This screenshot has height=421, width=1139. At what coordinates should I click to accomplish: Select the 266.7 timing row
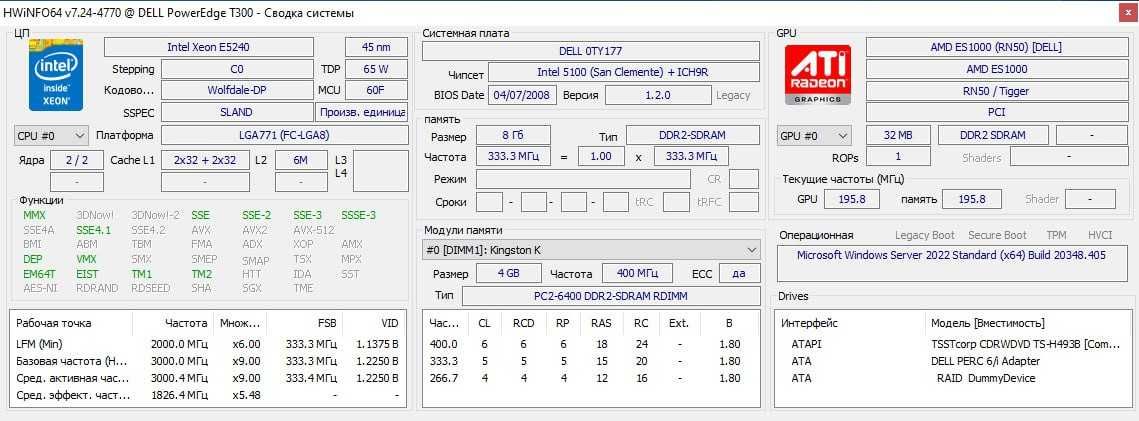coord(591,378)
